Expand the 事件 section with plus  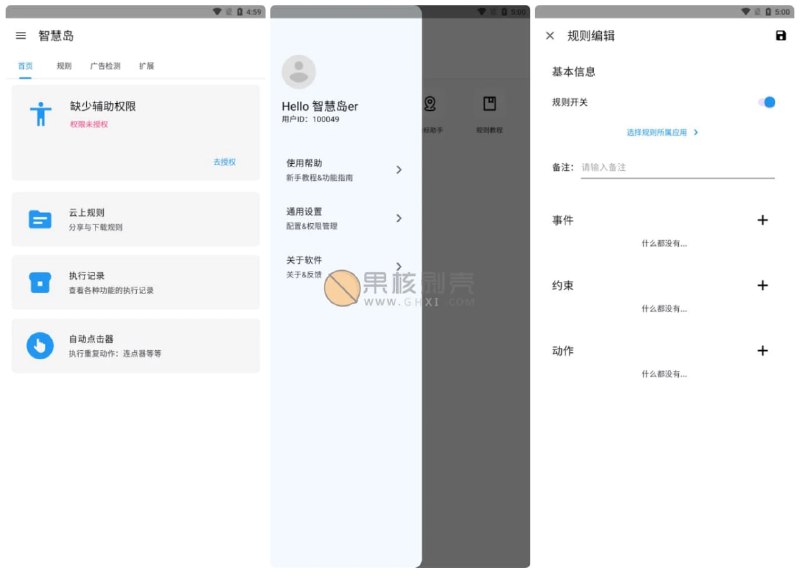tap(763, 220)
